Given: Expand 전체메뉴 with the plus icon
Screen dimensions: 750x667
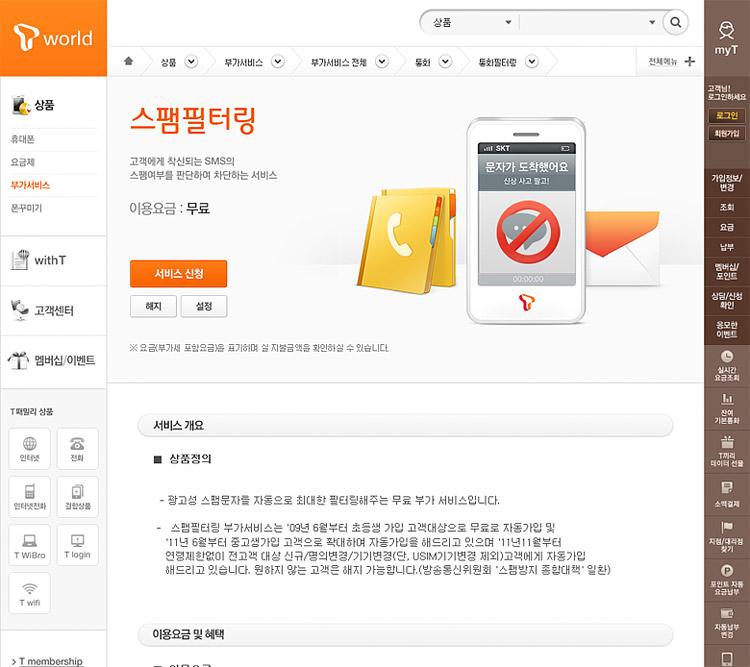Looking at the screenshot, I should pyautogui.click(x=689, y=62).
